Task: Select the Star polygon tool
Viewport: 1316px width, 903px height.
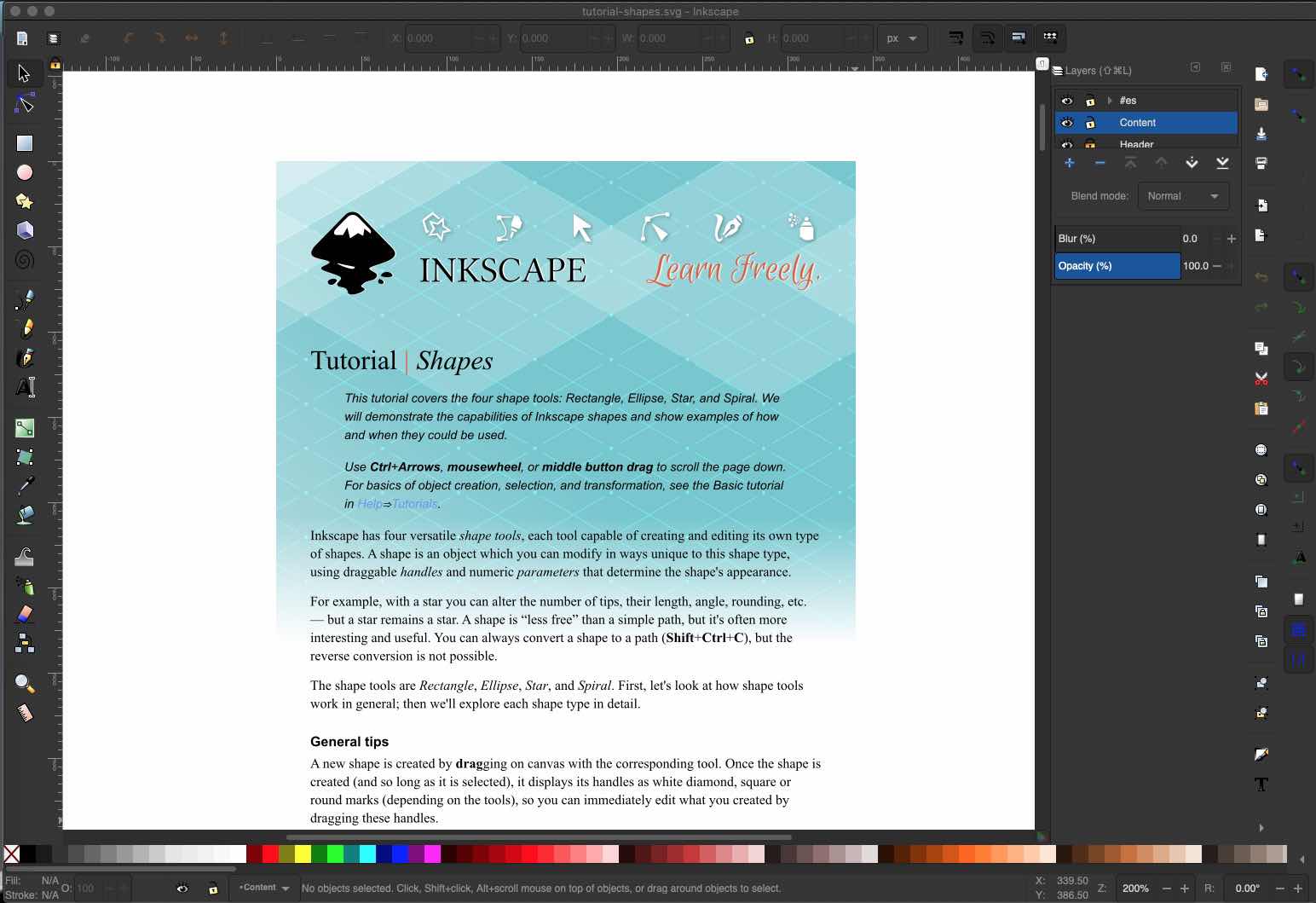Action: (x=24, y=201)
